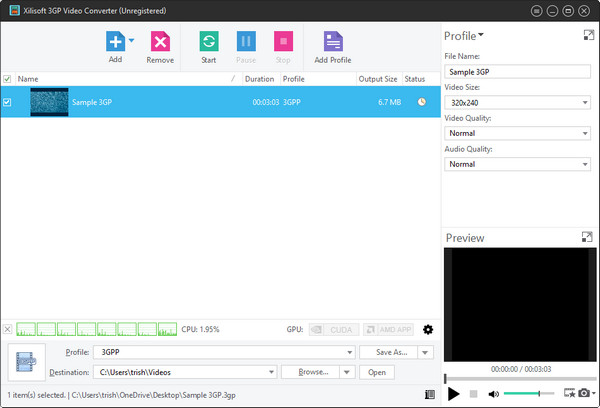Screen dimensions: 600x408
Task: Click the preview seek bar
Action: click(x=520, y=379)
